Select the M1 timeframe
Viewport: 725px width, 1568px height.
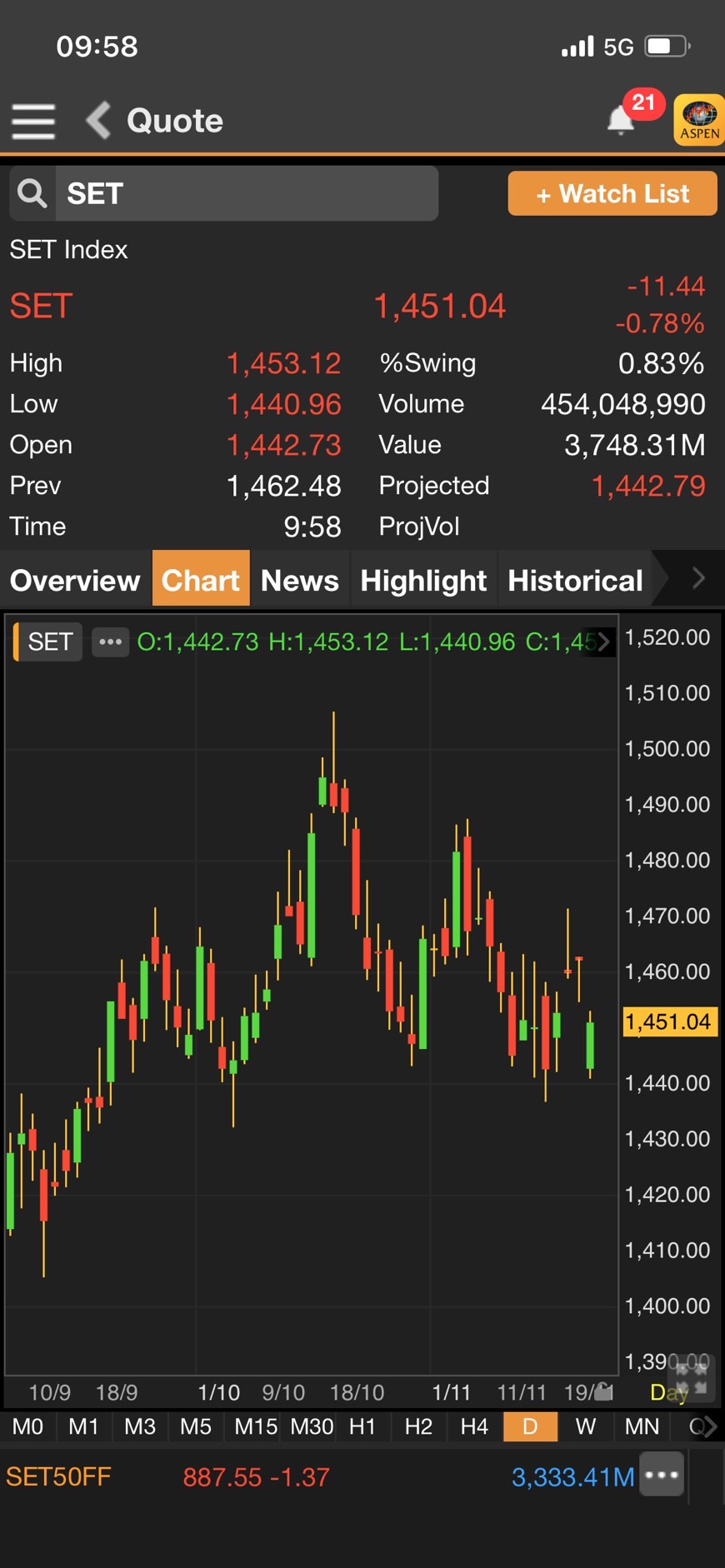[83, 1426]
